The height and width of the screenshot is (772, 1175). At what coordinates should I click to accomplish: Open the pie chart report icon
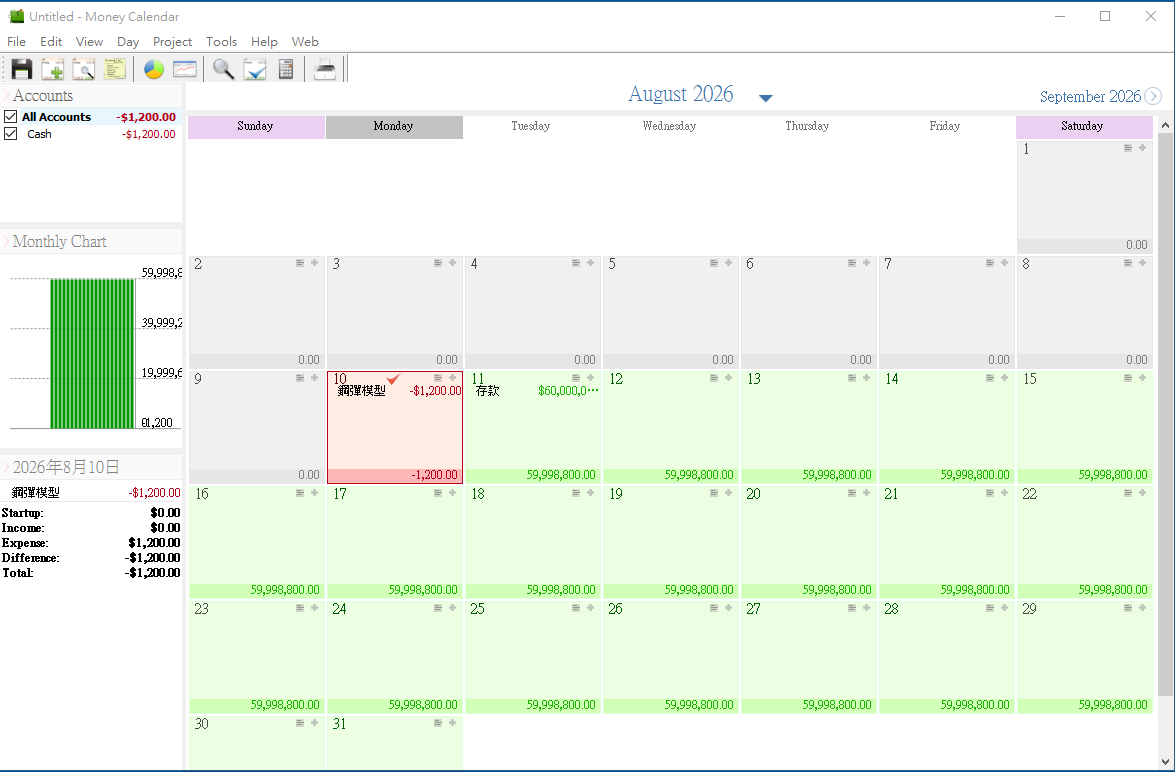tap(154, 69)
